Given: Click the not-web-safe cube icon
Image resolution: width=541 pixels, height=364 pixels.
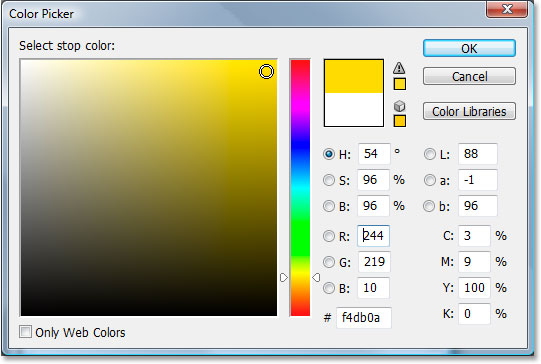Looking at the screenshot, I should 399,106.
